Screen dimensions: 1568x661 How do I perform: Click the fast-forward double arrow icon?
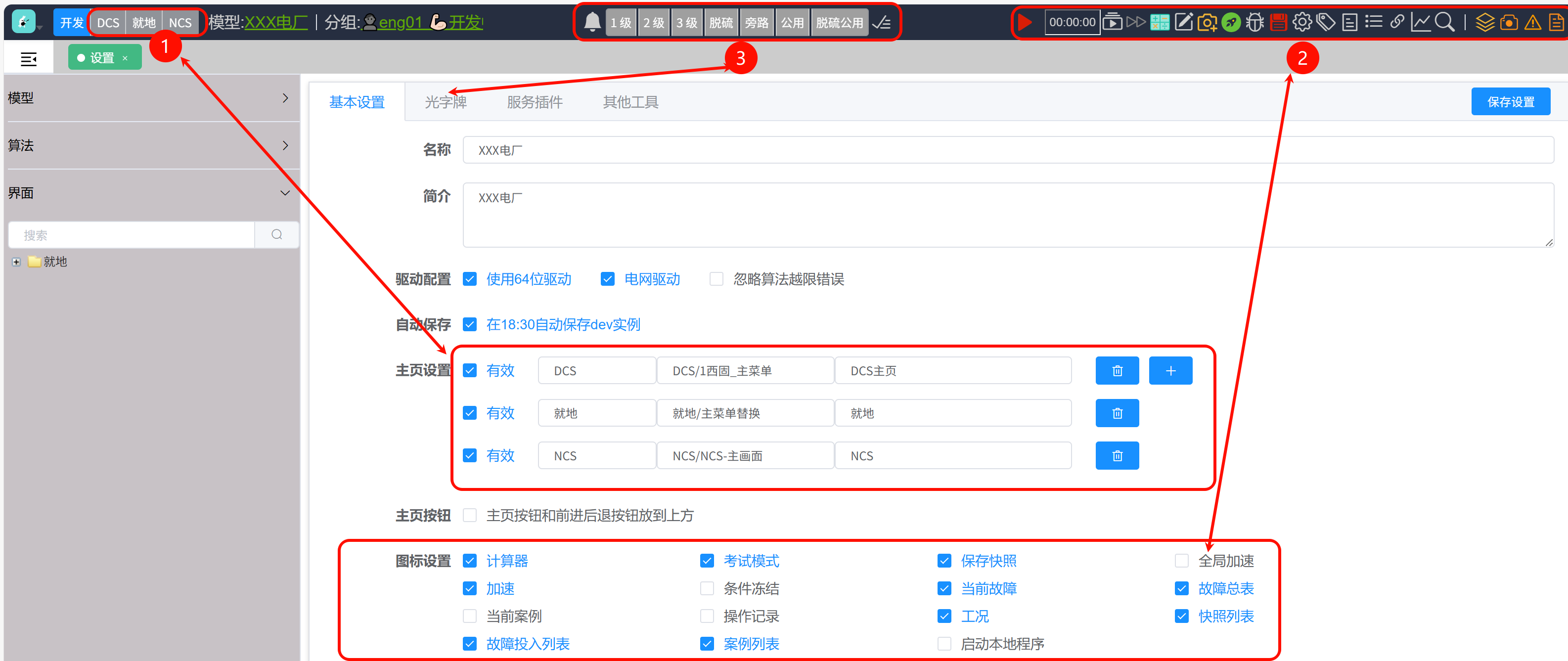(1136, 23)
